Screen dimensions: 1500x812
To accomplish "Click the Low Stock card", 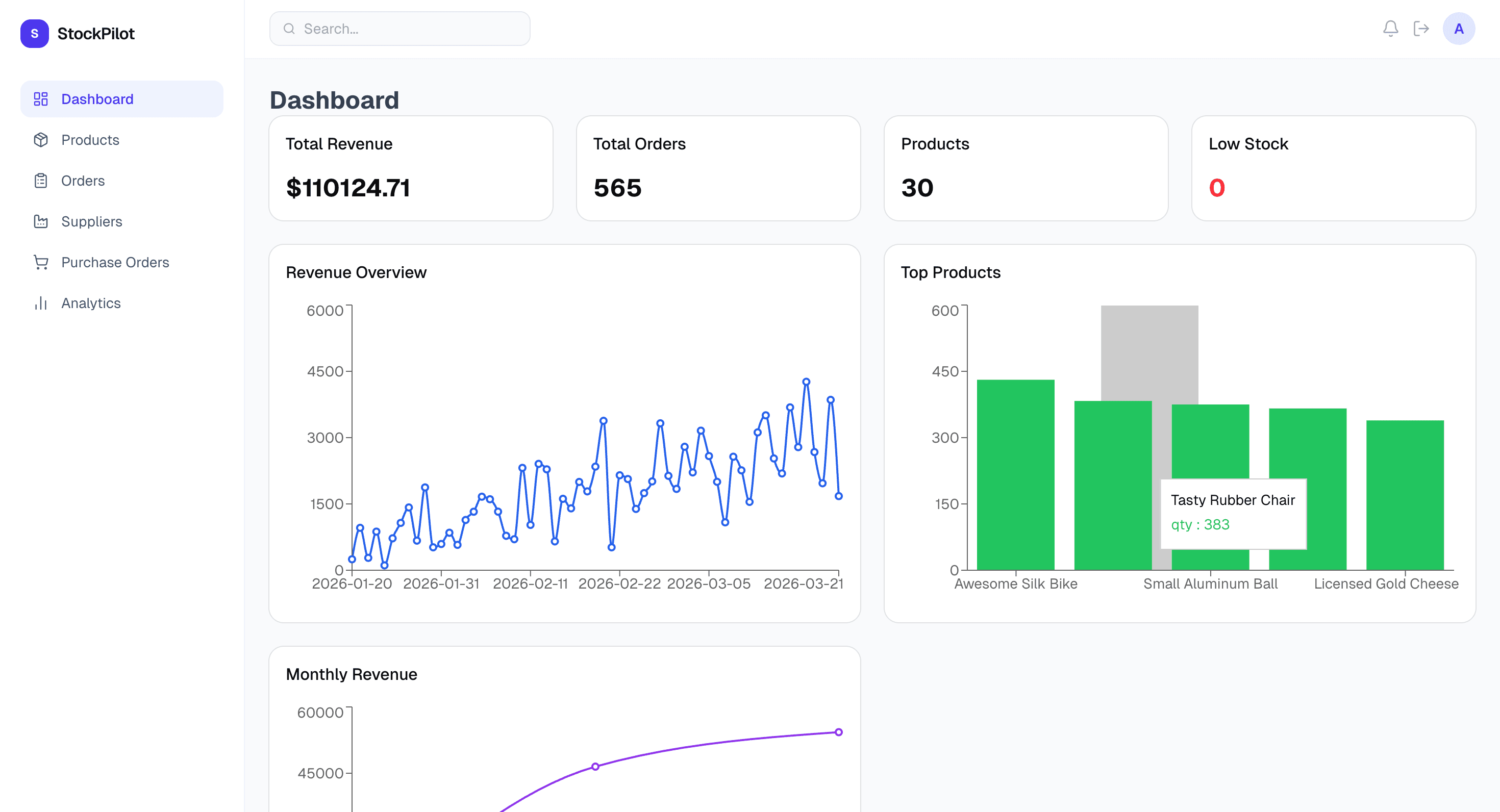I will (x=1334, y=168).
